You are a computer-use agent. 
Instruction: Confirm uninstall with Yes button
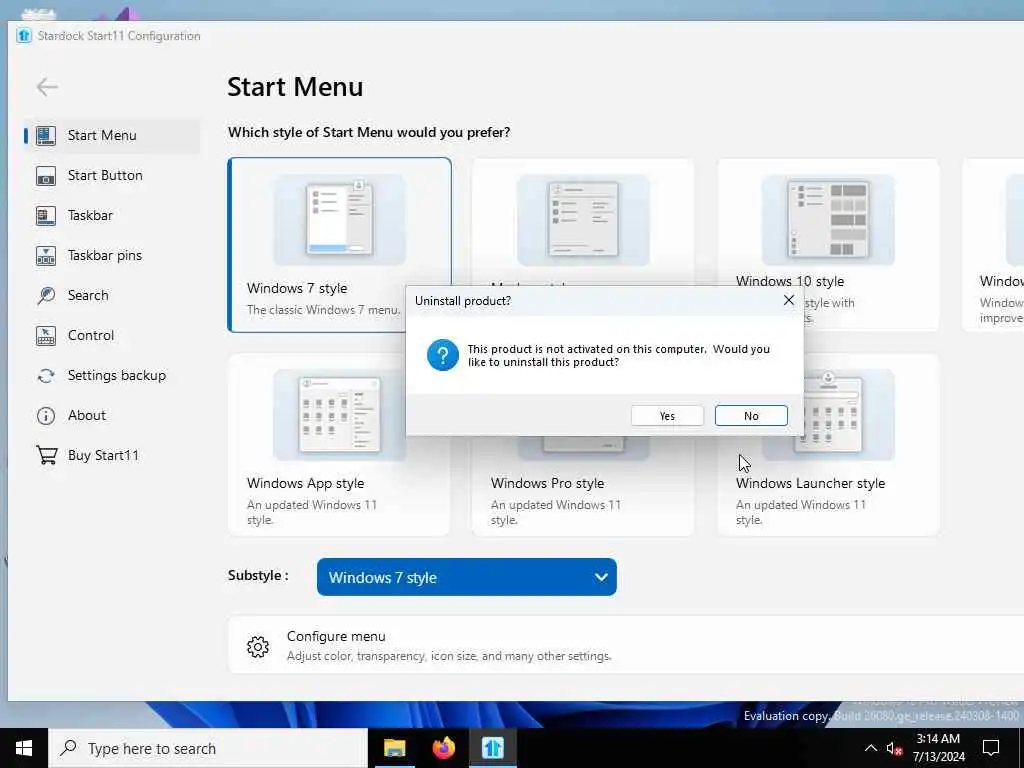[667, 416]
